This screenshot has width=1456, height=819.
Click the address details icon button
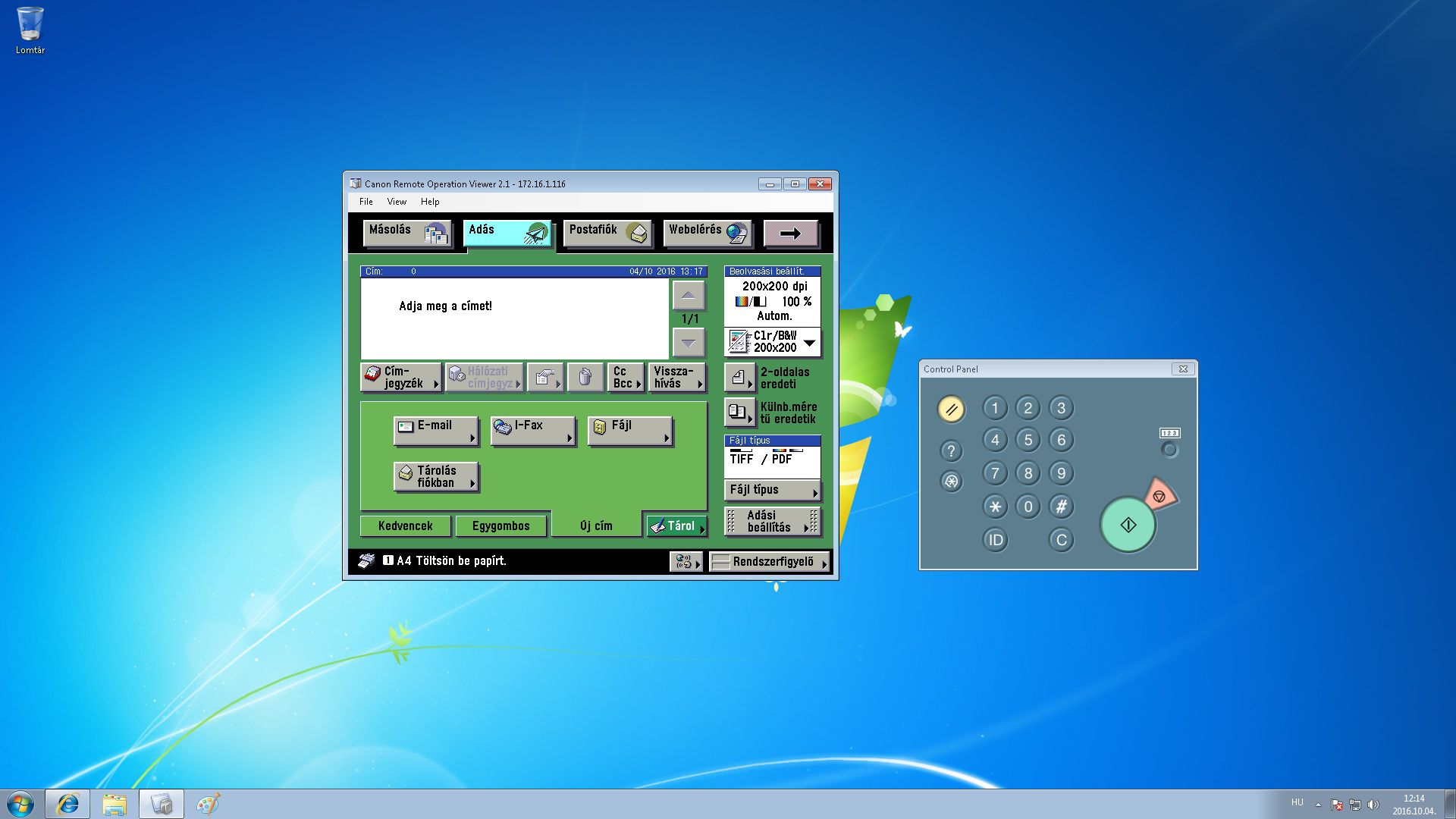click(545, 377)
